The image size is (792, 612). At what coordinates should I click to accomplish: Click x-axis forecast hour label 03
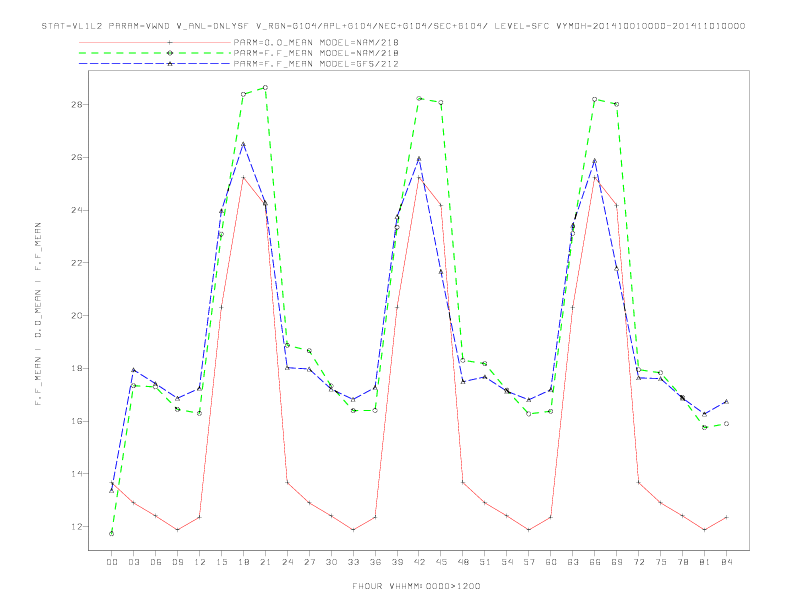[x=133, y=562]
